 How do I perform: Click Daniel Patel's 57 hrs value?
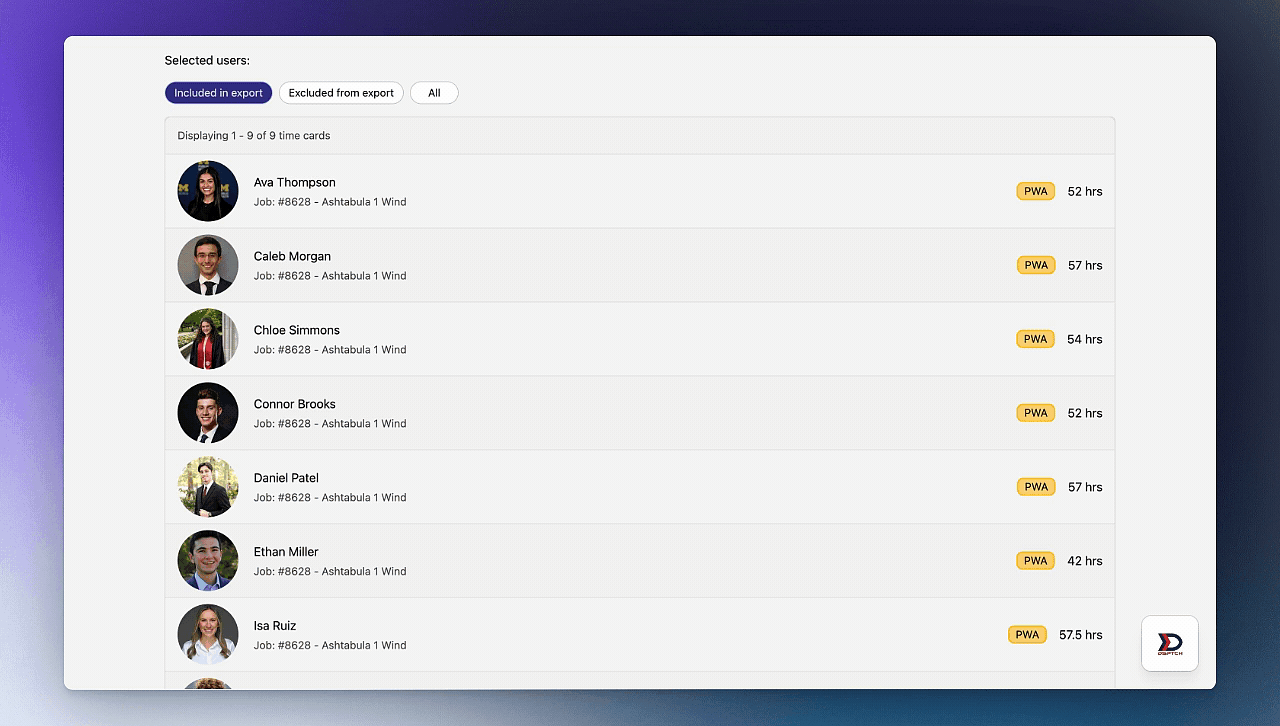point(1085,487)
